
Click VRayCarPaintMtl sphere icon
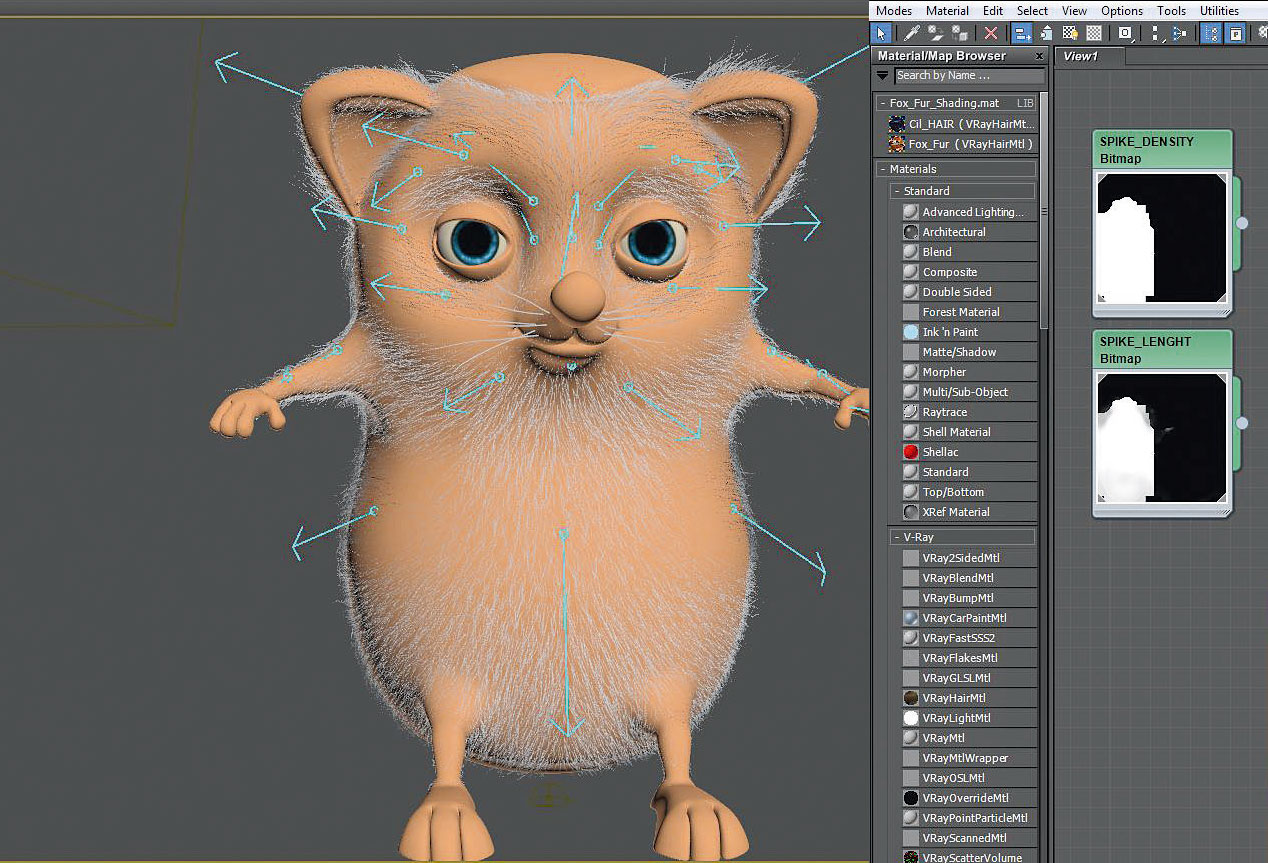(911, 618)
